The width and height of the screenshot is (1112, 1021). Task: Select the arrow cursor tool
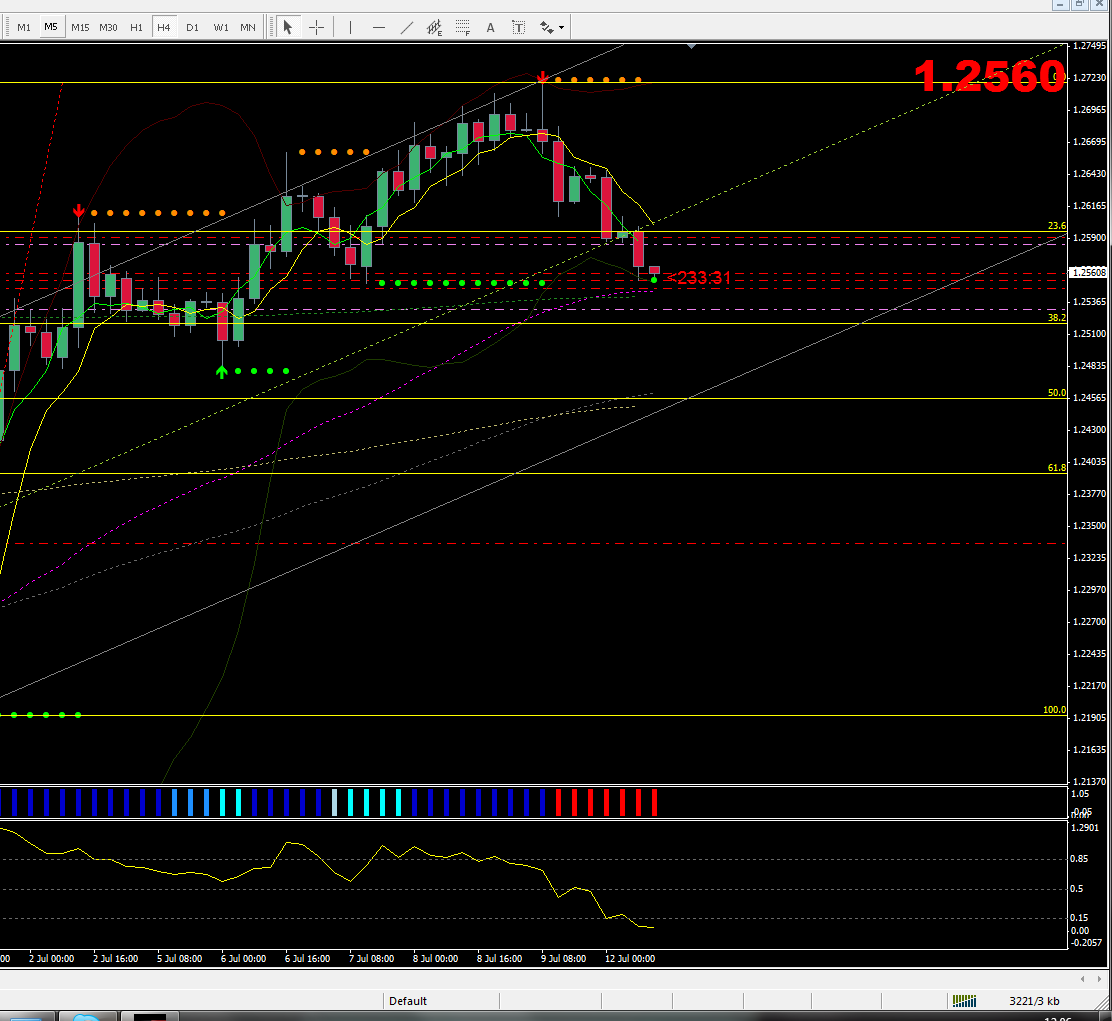click(x=287, y=28)
